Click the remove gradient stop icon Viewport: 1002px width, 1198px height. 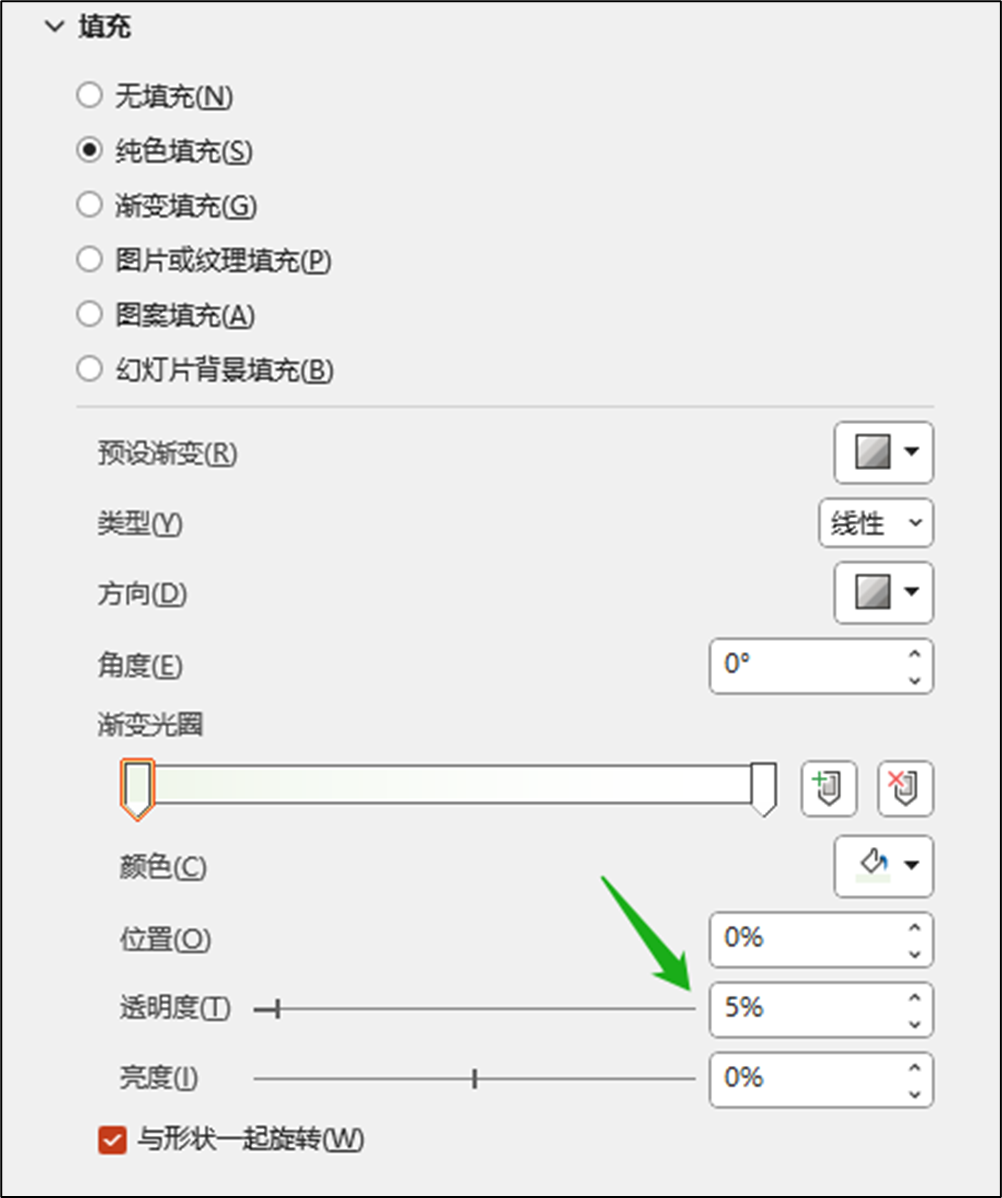coord(905,789)
